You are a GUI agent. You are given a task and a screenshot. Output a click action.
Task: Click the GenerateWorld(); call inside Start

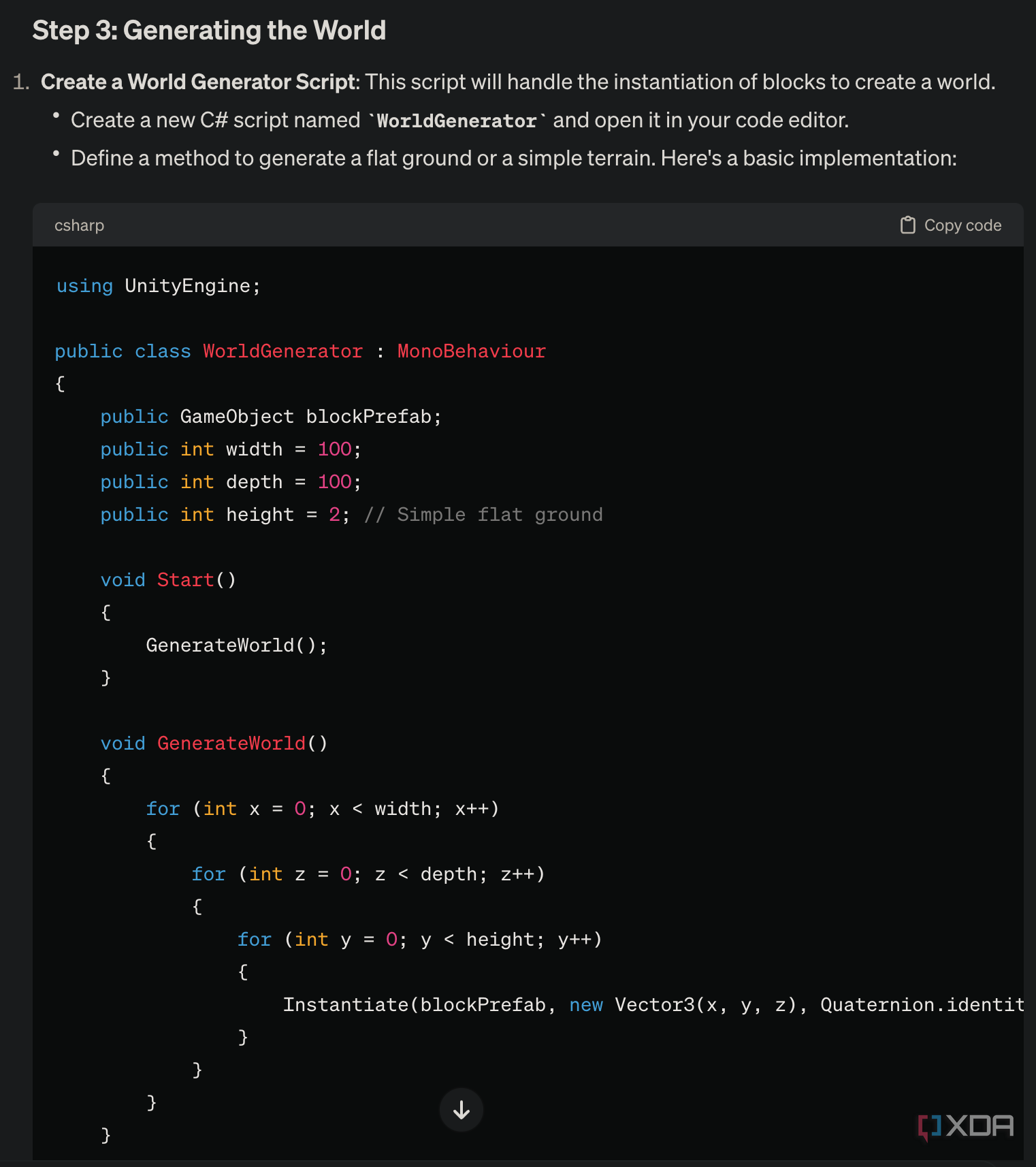(236, 645)
